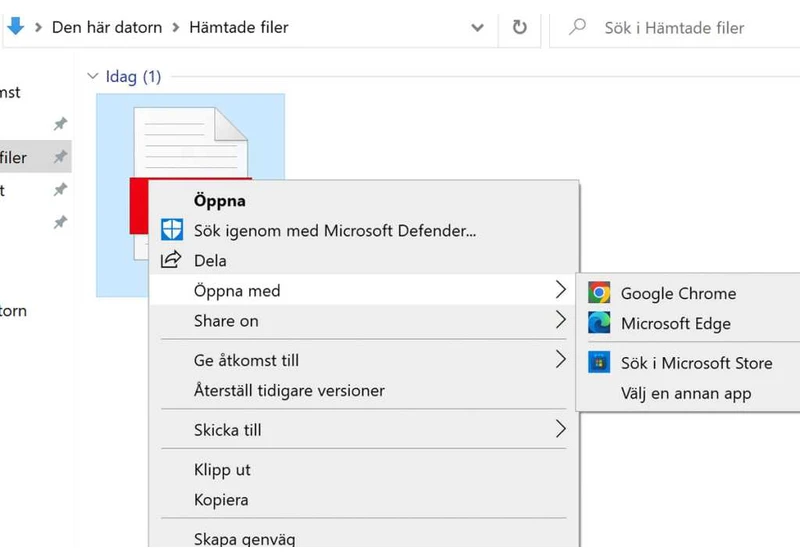
Task: Expand the arrow beside Share on
Action: 561,320
